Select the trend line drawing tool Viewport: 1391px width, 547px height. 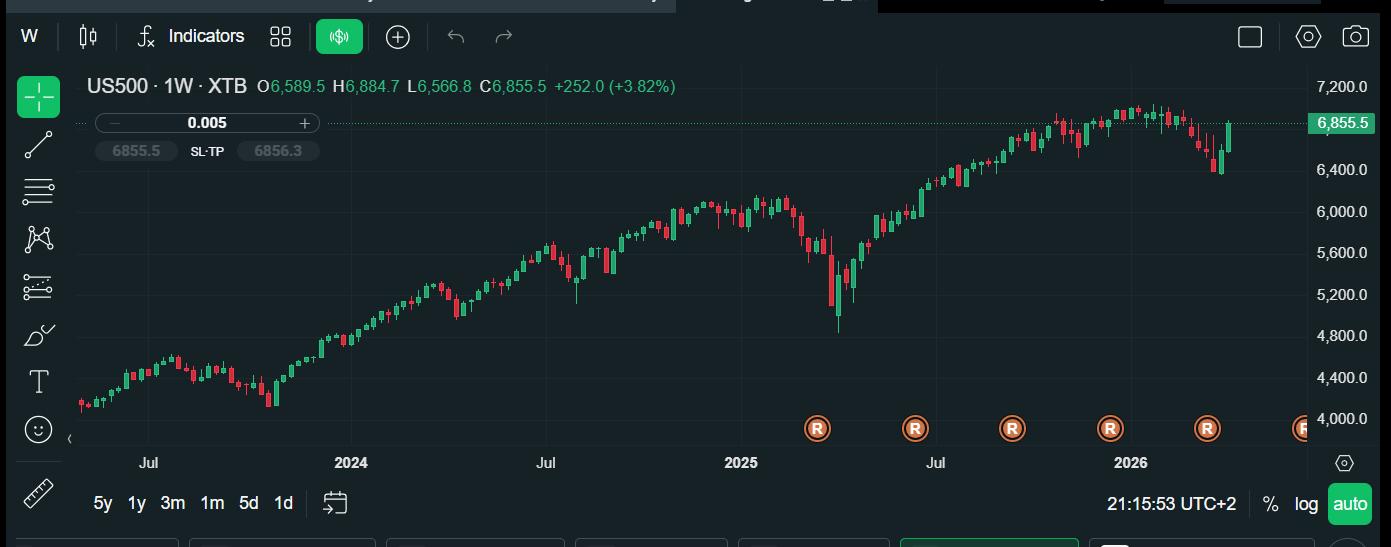pos(38,145)
